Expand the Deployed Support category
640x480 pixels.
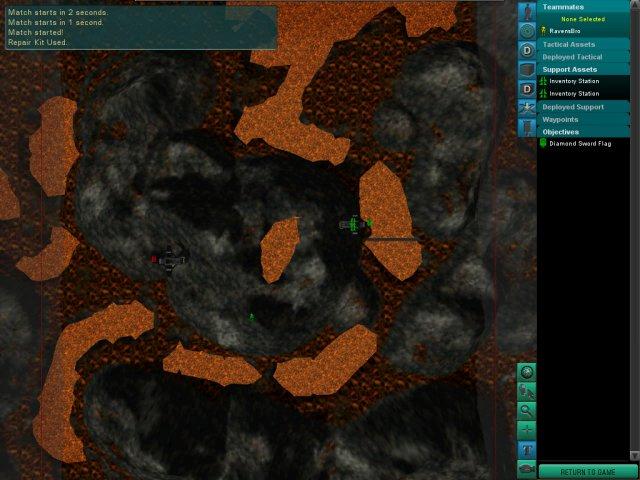pos(584,107)
